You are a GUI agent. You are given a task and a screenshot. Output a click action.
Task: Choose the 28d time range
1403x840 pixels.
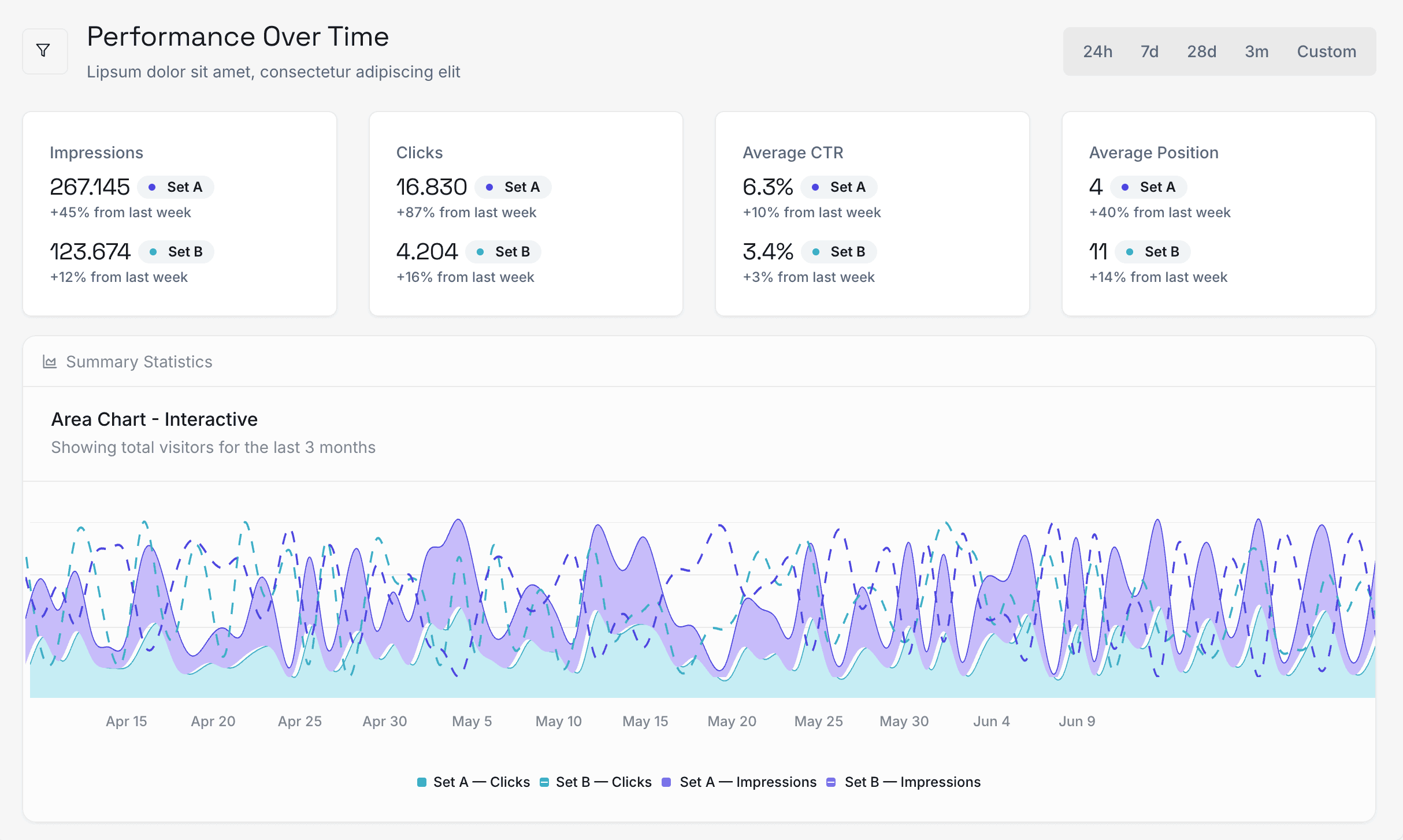1201,51
